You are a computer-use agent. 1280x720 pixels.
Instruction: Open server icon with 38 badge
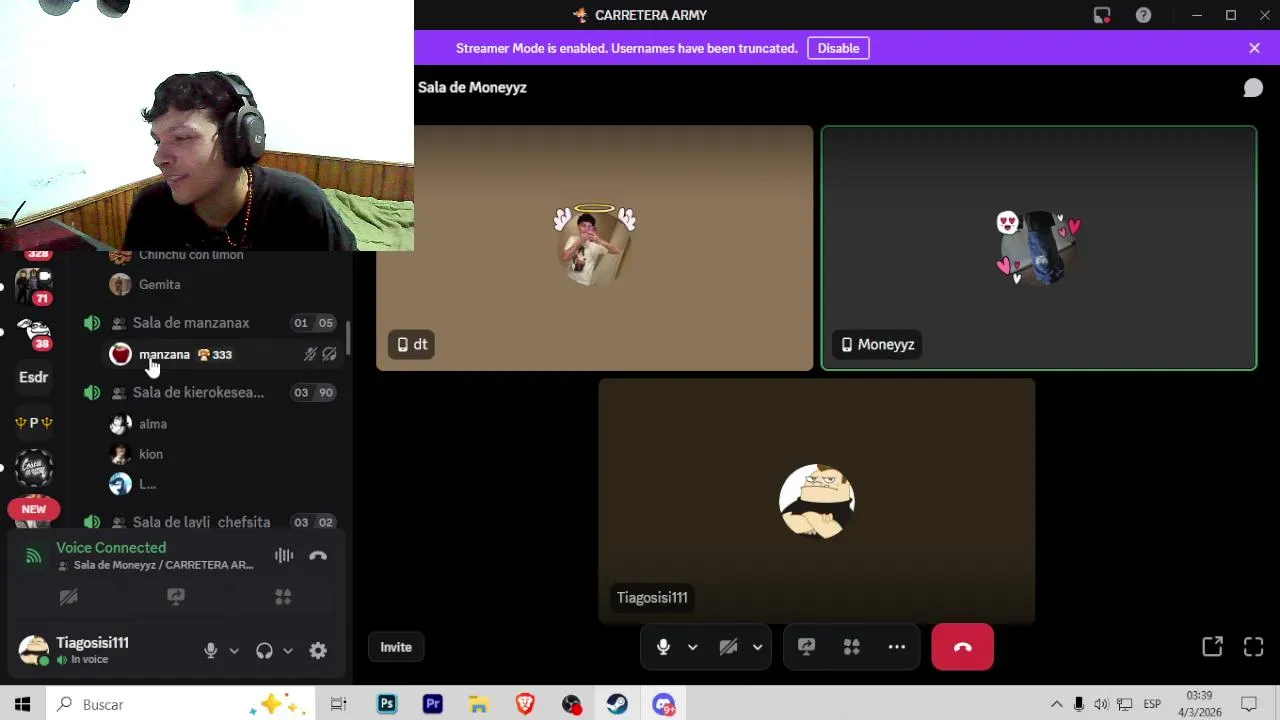coord(34,332)
